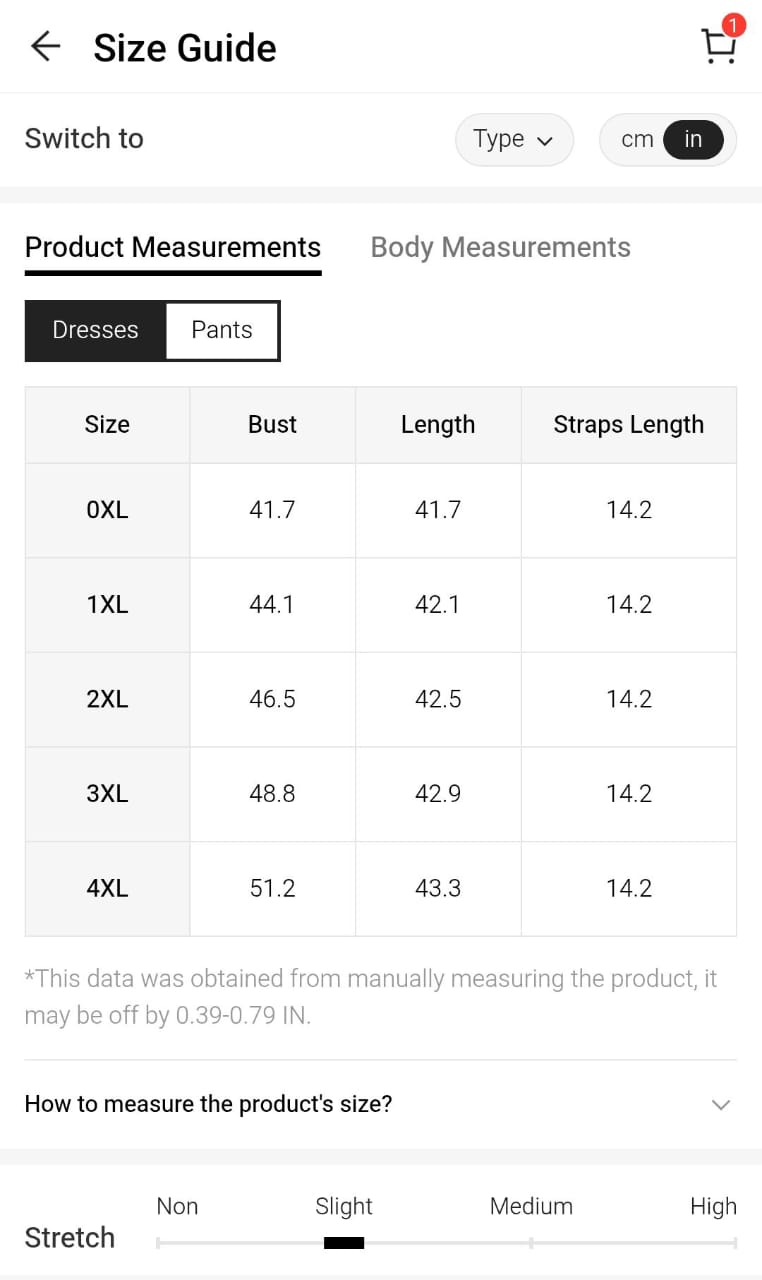Click the cart notification badge

point(734,25)
